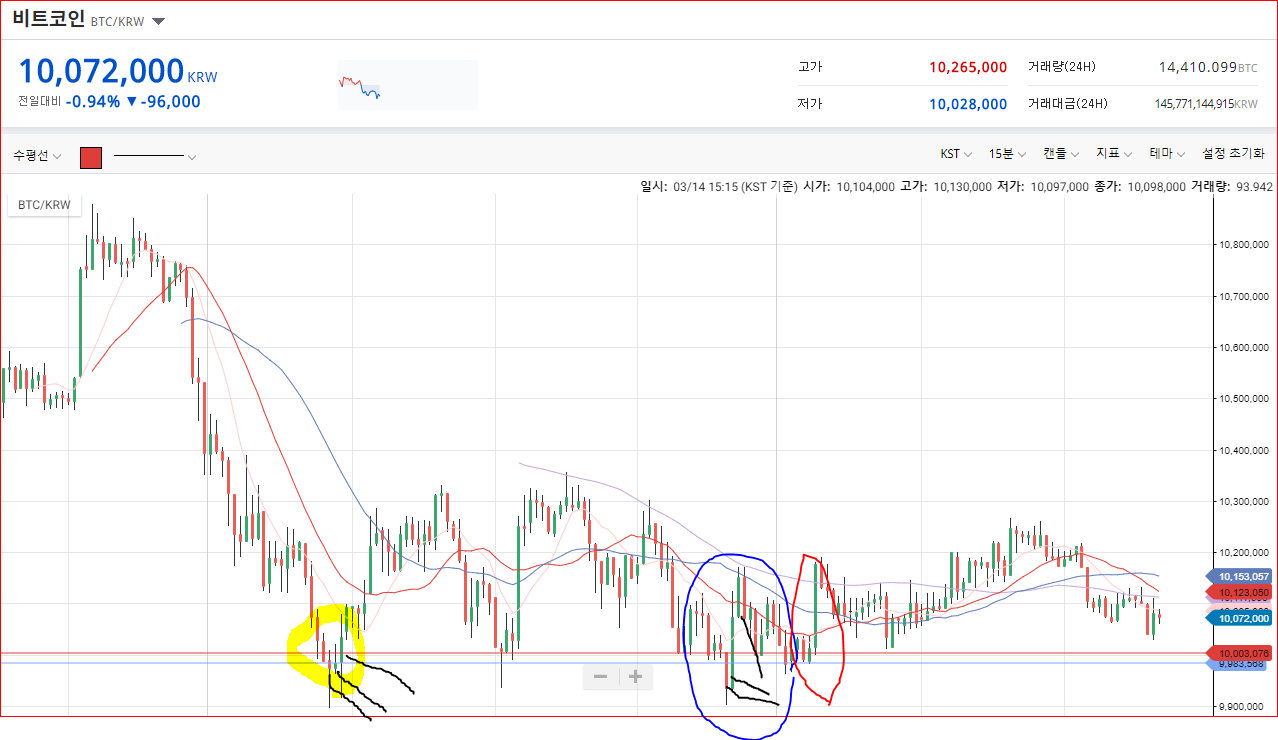Zoom in with the plus icon
This screenshot has width=1278, height=740.
[635, 677]
